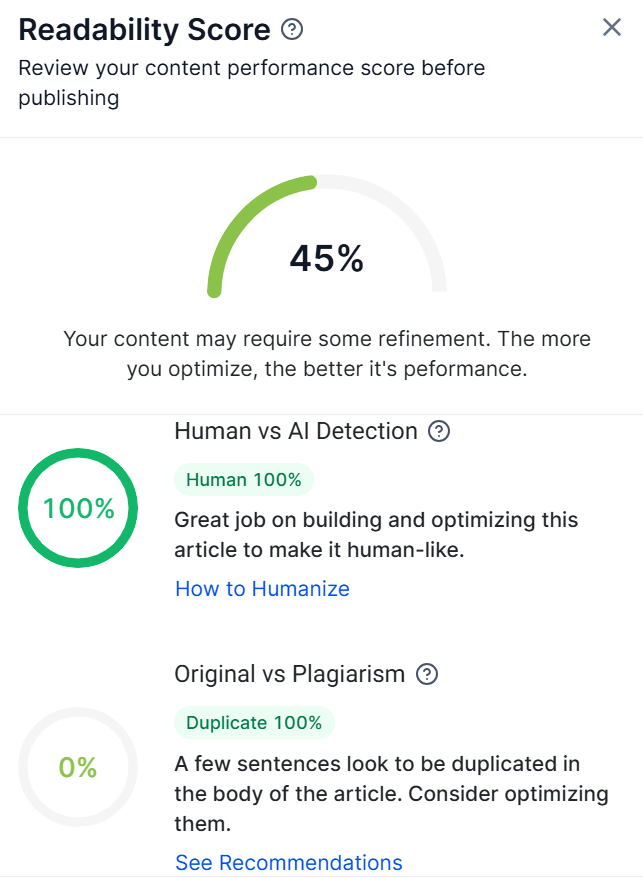Open the See Recommendations link
This screenshot has height=879, width=643.
288,862
